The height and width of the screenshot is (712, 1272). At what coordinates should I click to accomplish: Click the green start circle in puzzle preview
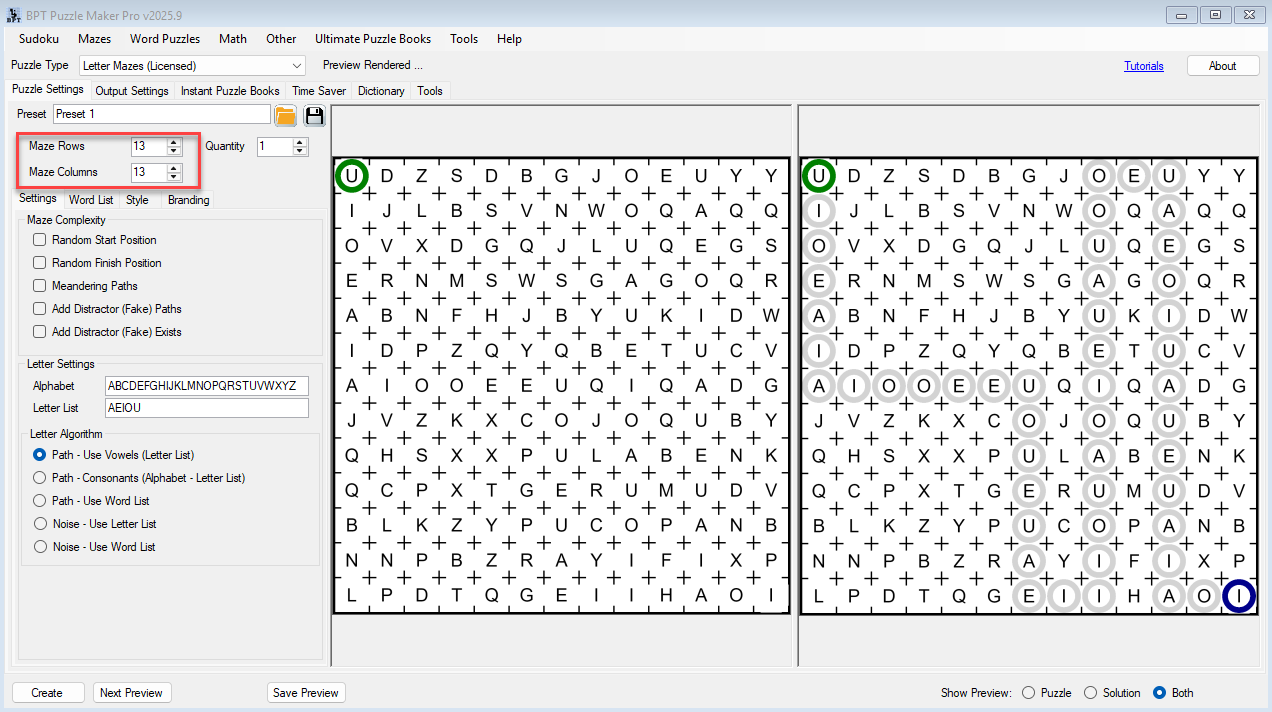click(x=351, y=176)
